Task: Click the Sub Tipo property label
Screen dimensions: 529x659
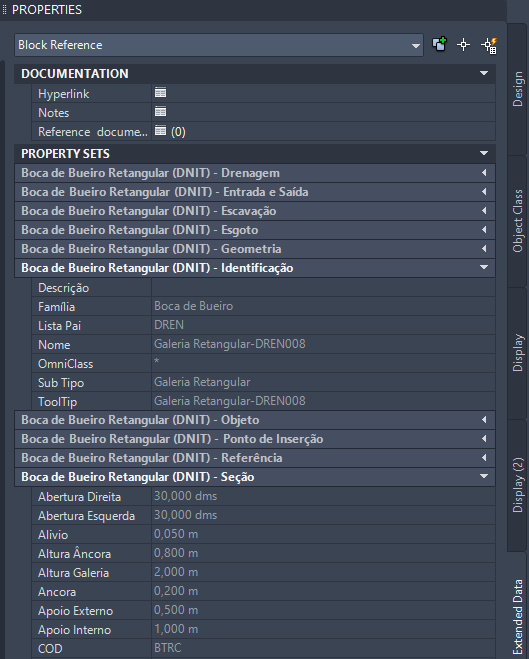Action: [x=61, y=383]
